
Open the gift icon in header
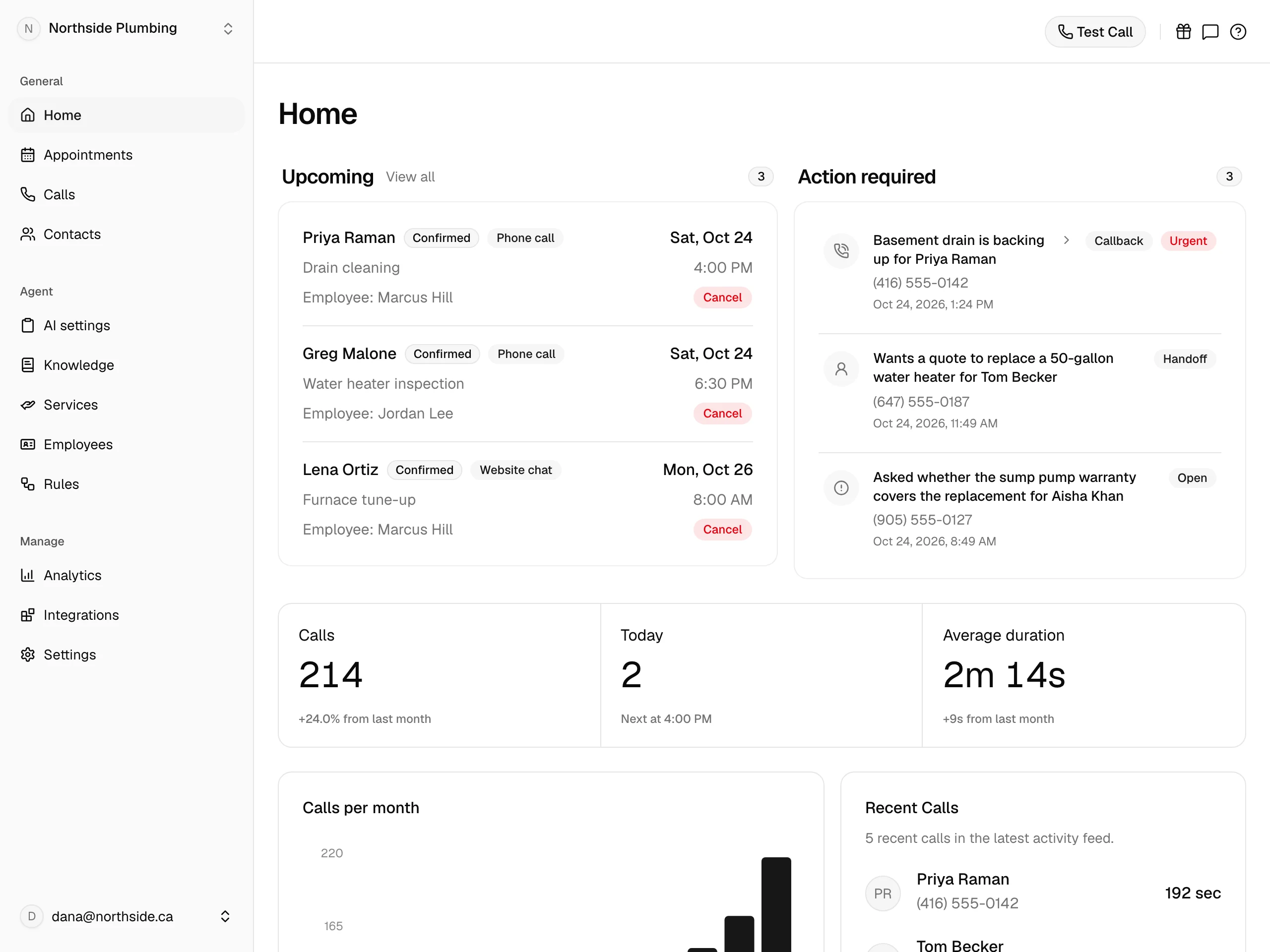tap(1183, 32)
